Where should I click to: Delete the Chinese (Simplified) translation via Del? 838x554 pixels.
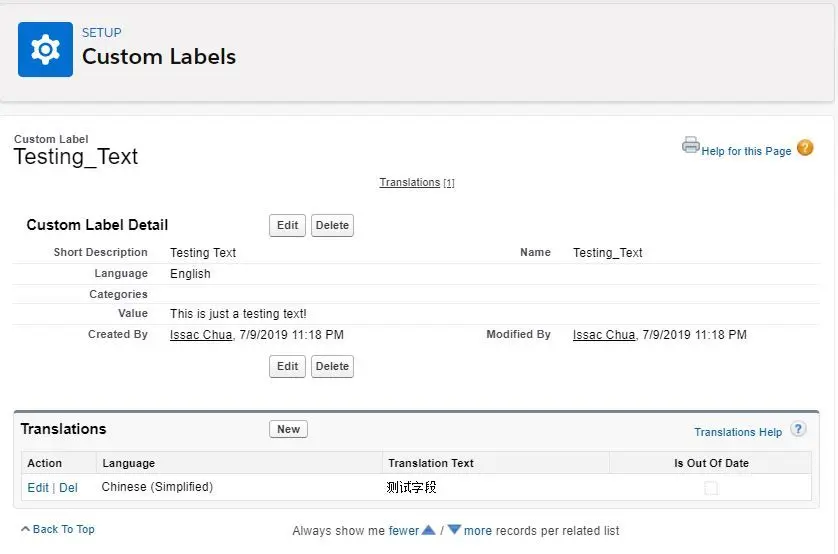coord(68,488)
